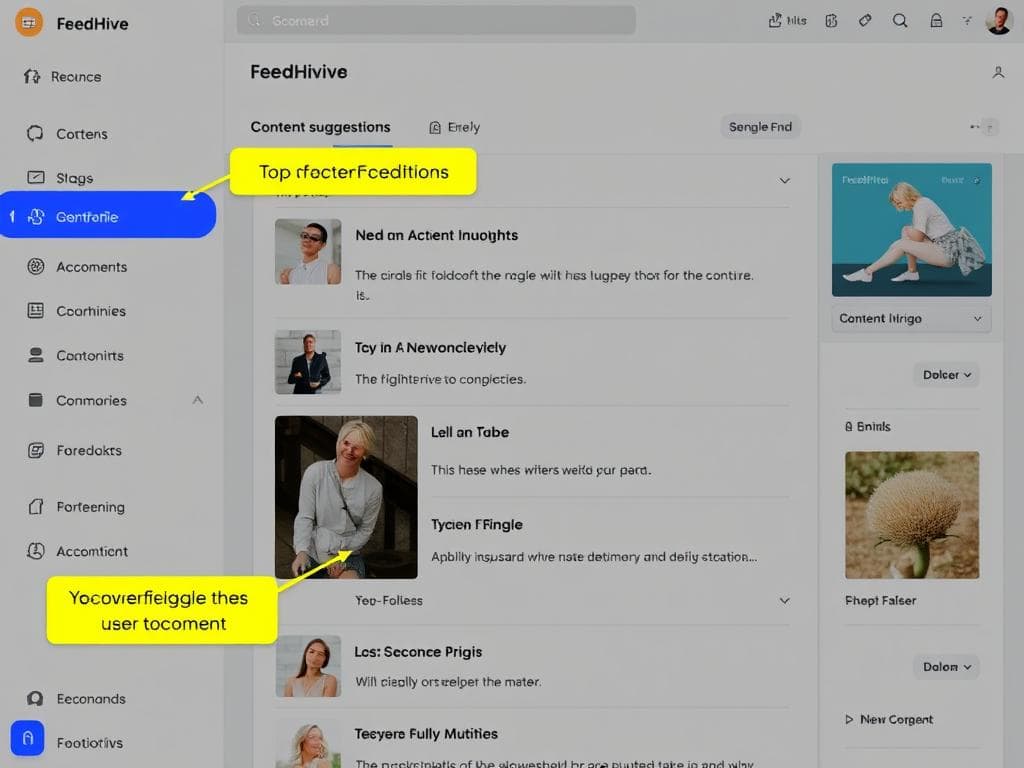This screenshot has height=768, width=1024.
Task: Click the Accomtiant clock icon
Action: (x=36, y=551)
